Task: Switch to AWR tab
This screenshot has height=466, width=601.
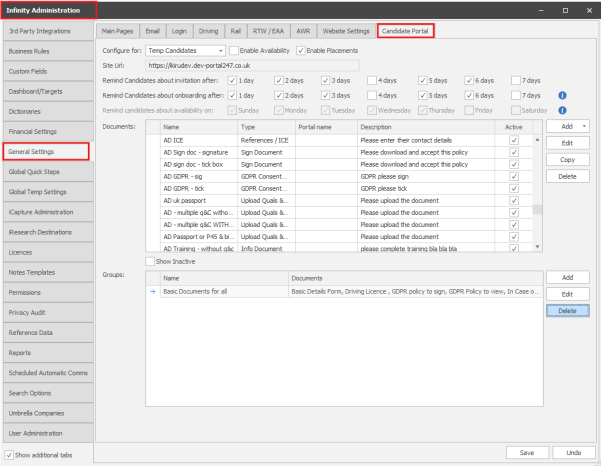Action: [303, 31]
